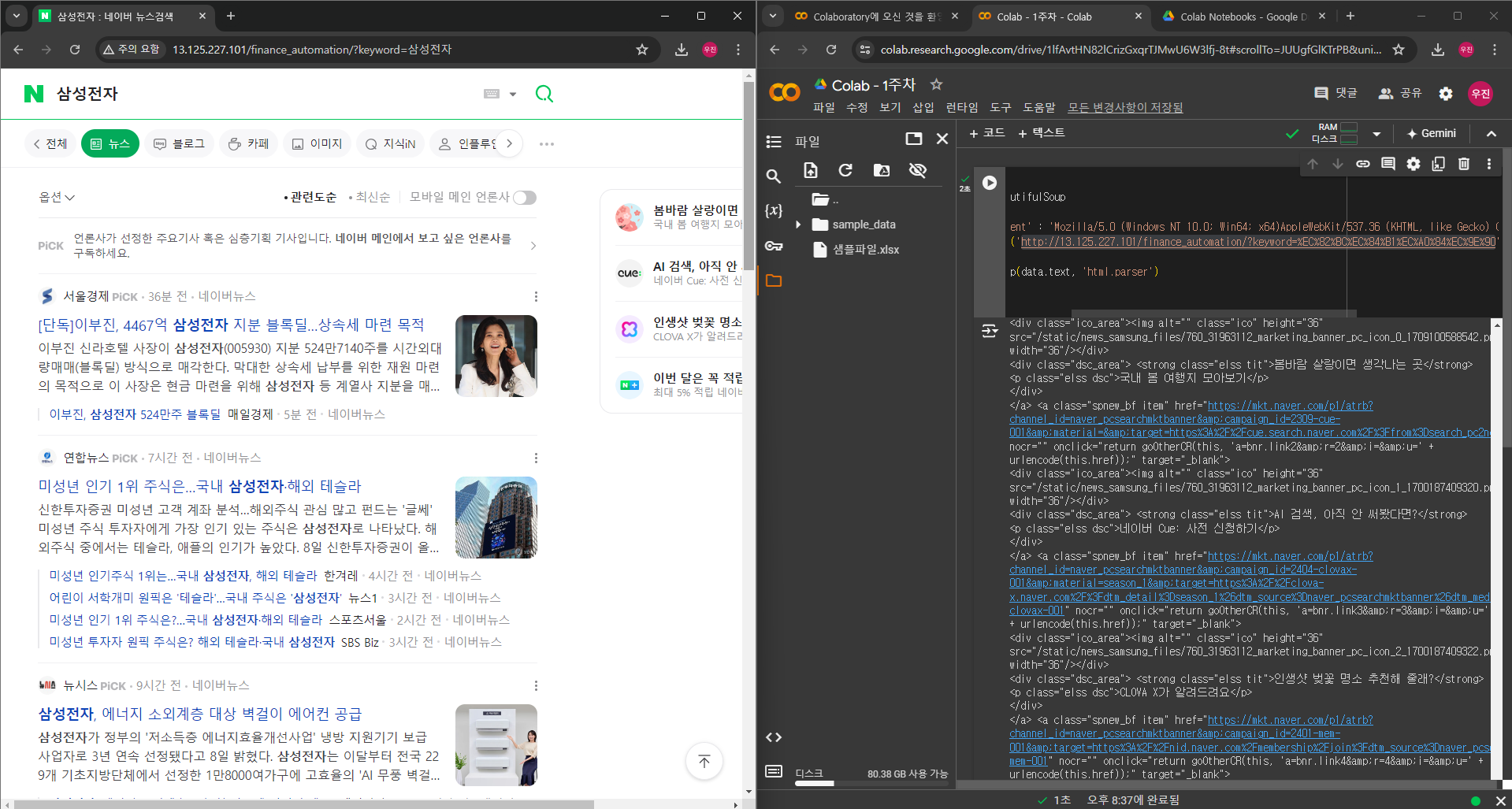1512x809 pixels.
Task: Run the Colab code cell
Action: point(990,183)
